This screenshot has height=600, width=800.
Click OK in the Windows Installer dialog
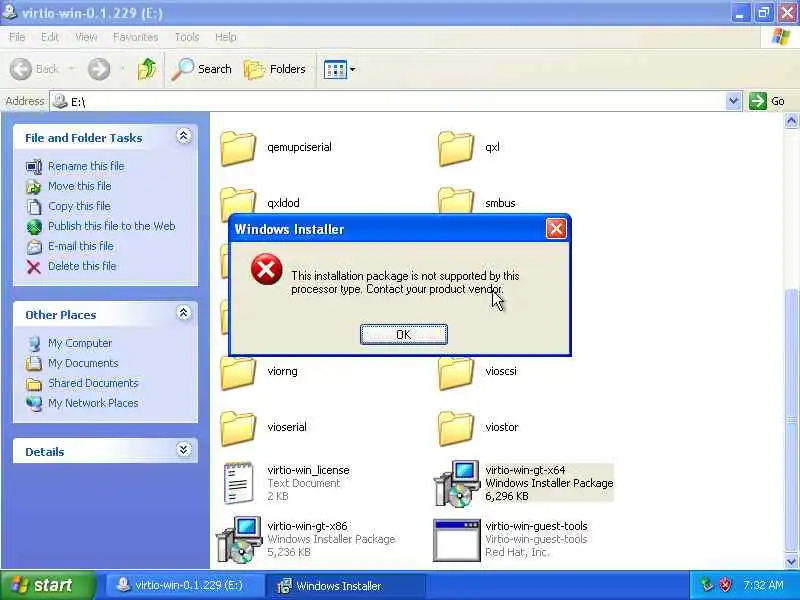tap(404, 334)
